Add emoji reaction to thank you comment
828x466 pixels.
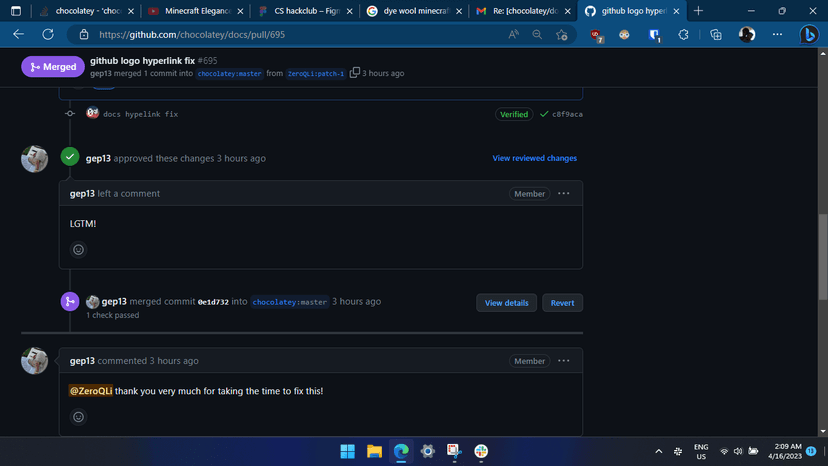79,417
